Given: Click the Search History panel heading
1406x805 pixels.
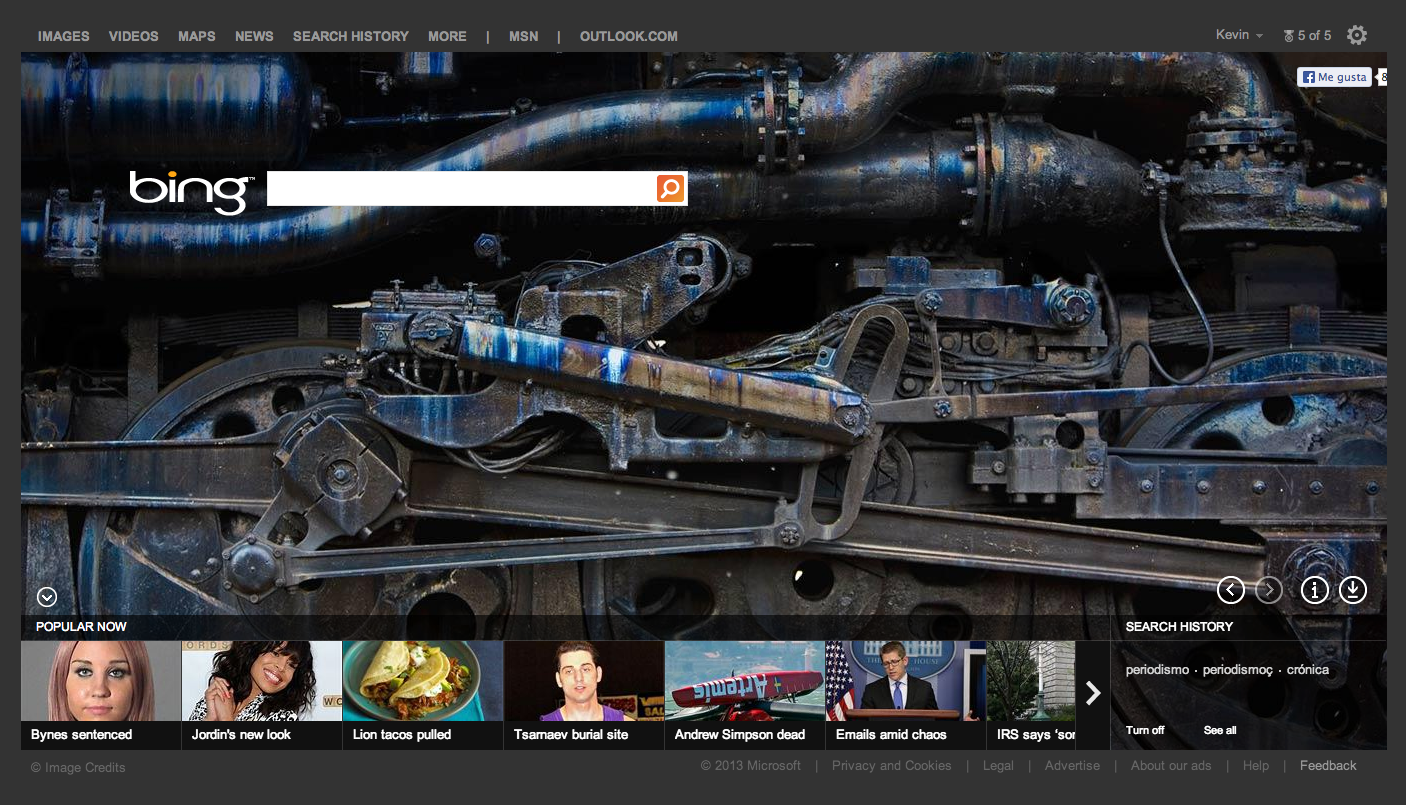Looking at the screenshot, I should (x=1179, y=627).
